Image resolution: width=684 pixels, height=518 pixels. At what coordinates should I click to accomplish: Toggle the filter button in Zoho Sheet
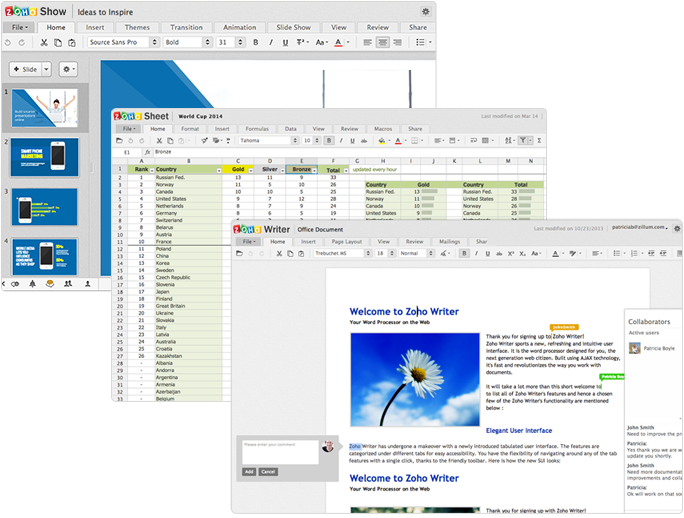click(523, 141)
